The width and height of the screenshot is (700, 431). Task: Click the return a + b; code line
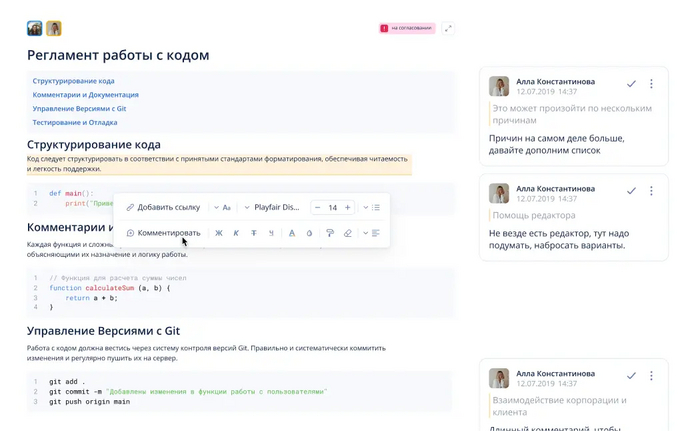tap(92, 298)
